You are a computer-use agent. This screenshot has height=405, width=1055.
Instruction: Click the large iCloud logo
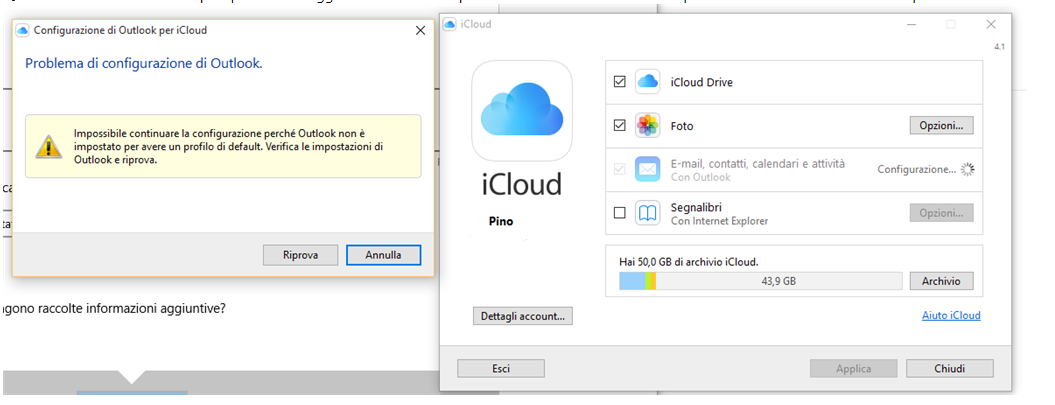click(x=522, y=110)
